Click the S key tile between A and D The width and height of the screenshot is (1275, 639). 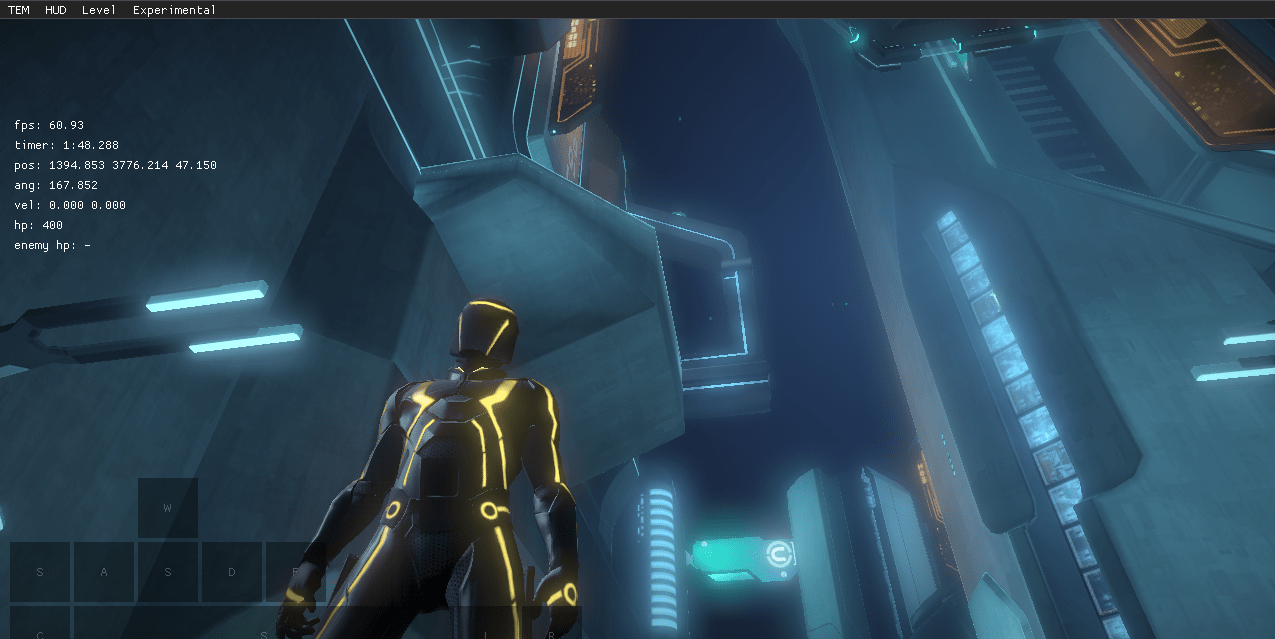point(168,572)
